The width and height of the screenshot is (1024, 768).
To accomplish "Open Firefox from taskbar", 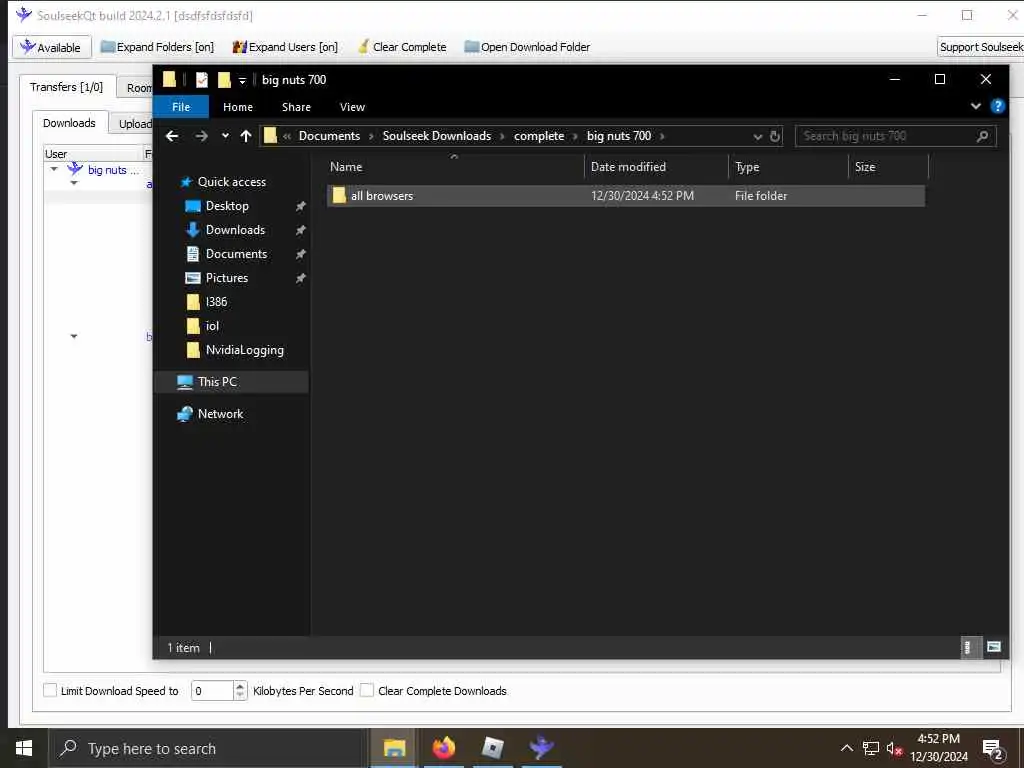I will (443, 748).
